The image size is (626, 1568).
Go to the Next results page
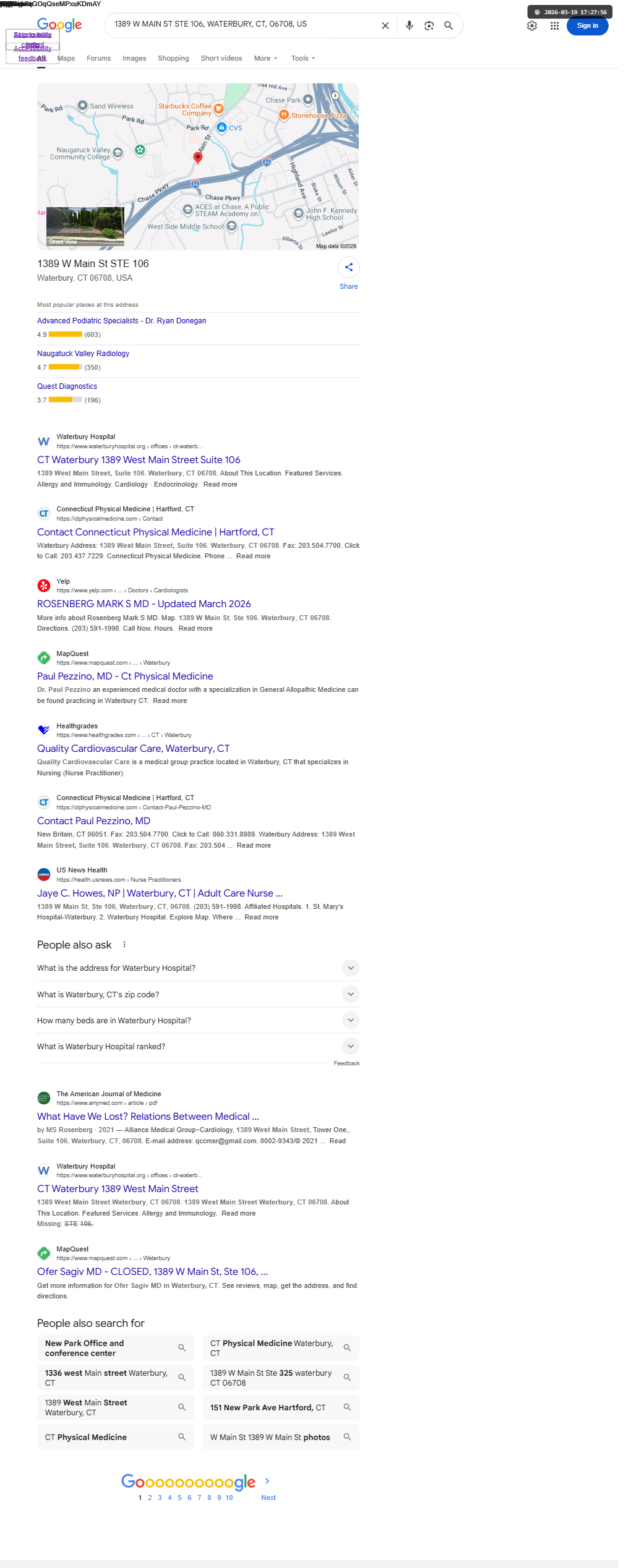coord(268,1498)
